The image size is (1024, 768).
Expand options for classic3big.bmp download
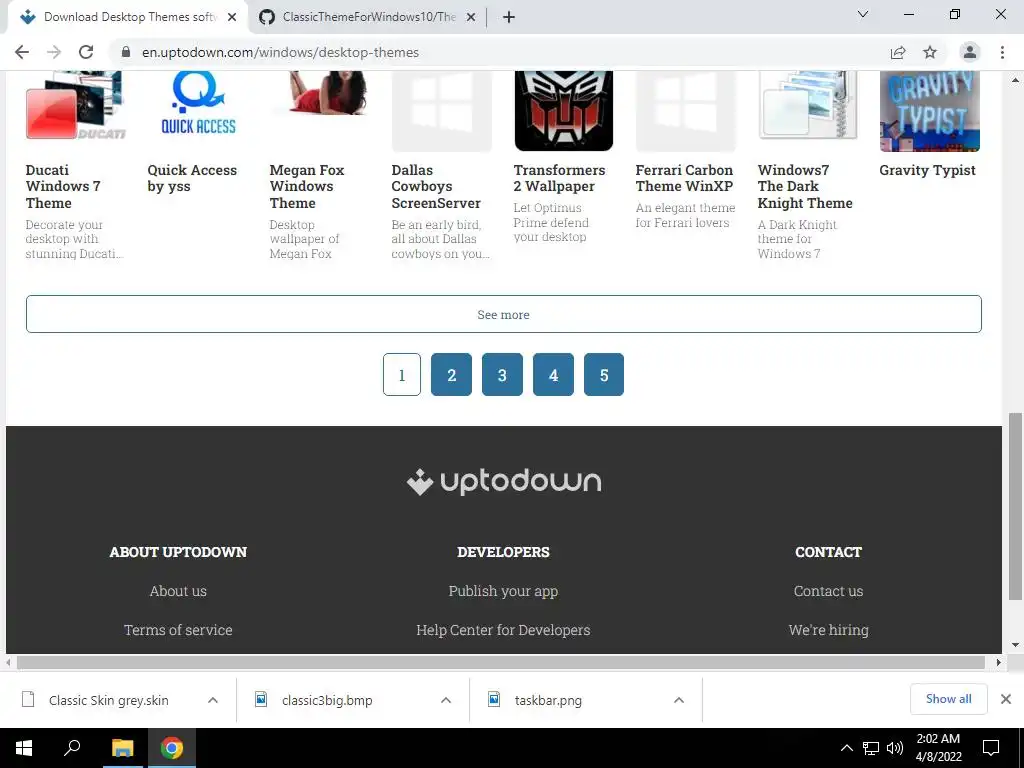click(x=446, y=700)
